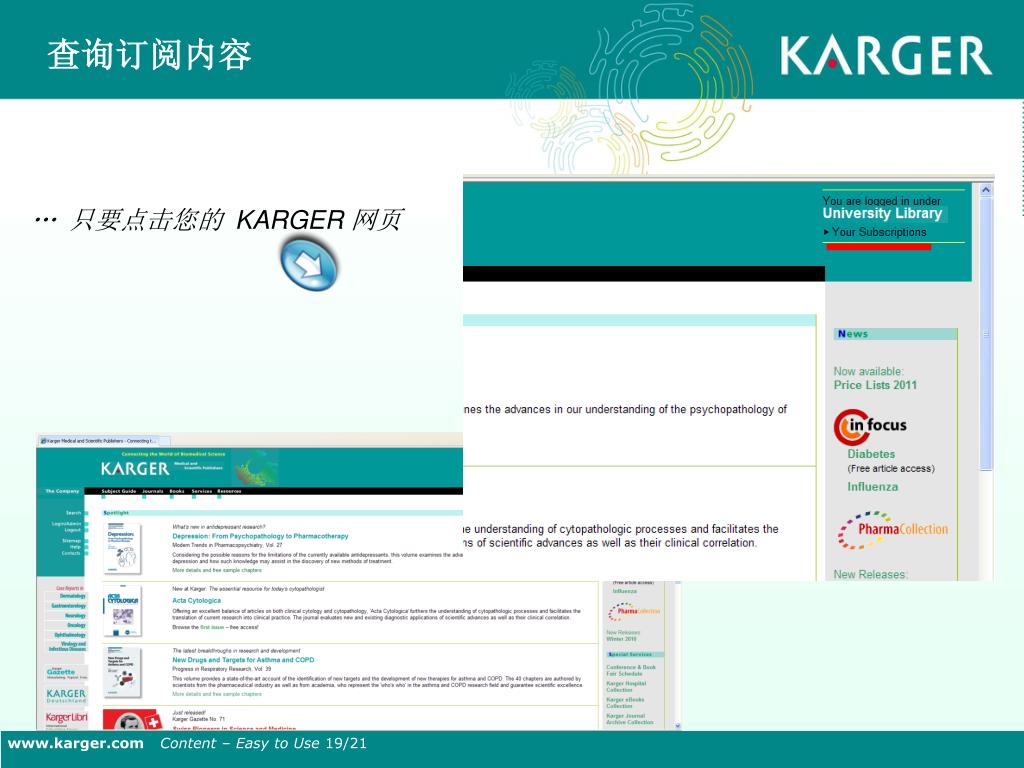Click Logout in the sidebar
1024x768 pixels.
[72, 530]
